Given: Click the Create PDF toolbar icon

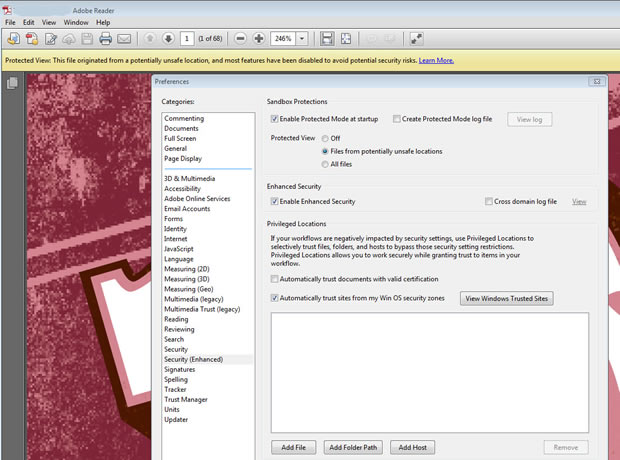Looking at the screenshot, I should [32, 39].
